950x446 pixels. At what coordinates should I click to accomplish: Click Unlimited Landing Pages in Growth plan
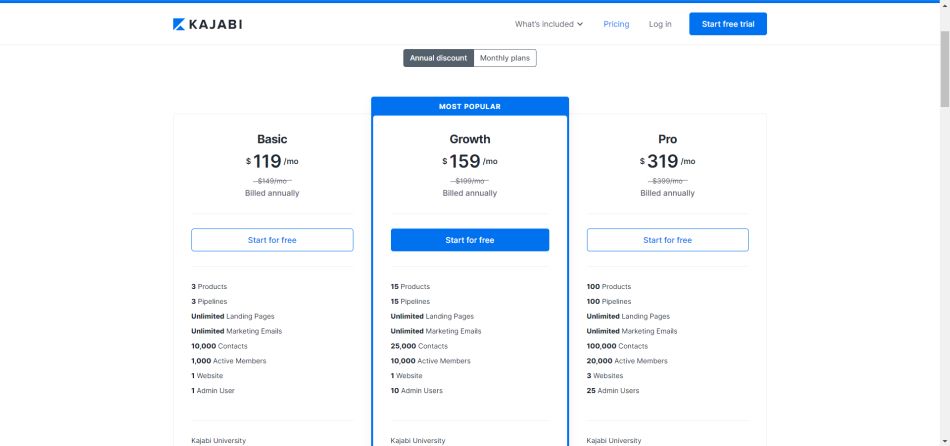coord(432,316)
